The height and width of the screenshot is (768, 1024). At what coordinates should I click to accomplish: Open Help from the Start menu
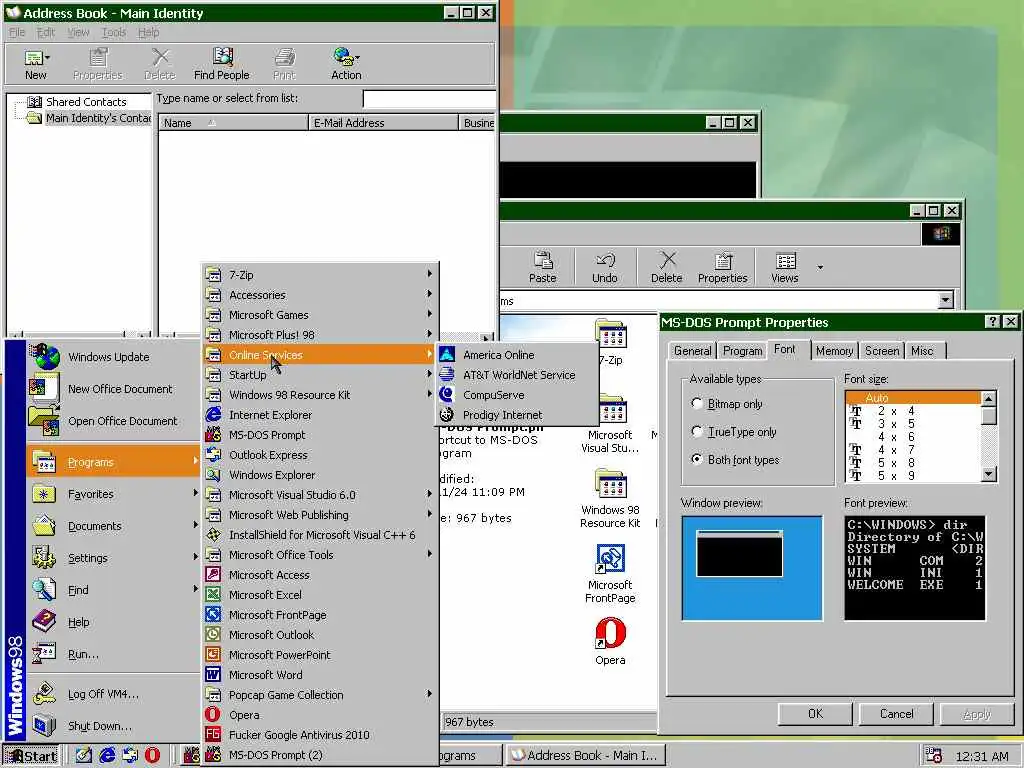[114, 622]
